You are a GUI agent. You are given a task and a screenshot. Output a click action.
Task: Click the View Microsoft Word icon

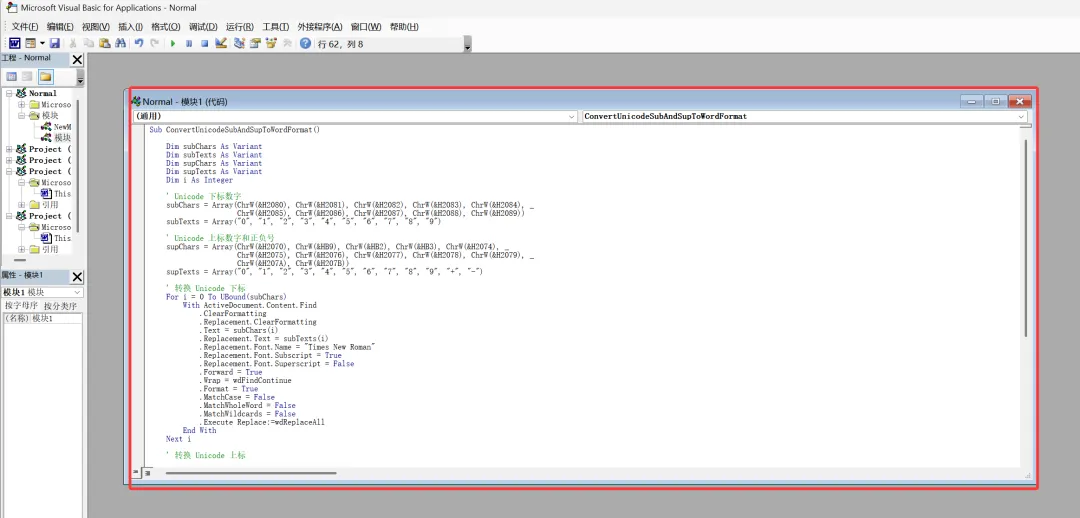click(x=14, y=43)
